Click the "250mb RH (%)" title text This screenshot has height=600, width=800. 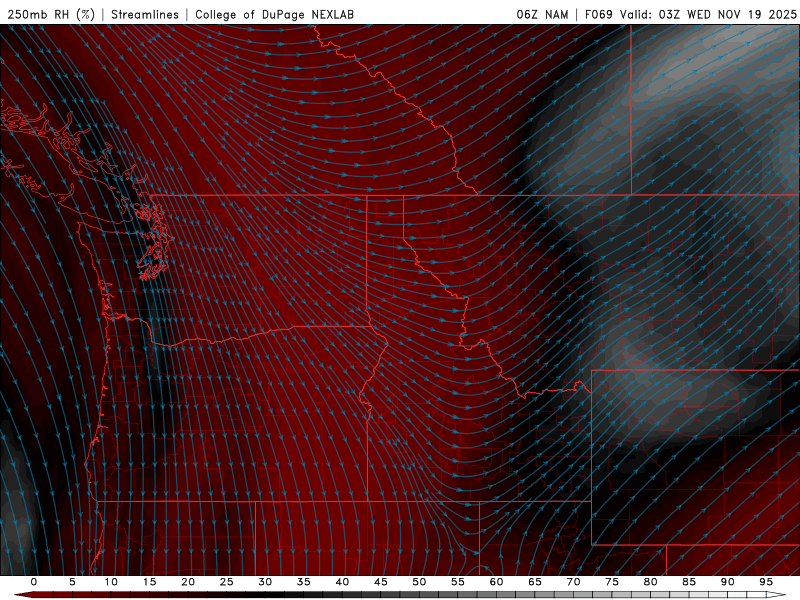pyautogui.click(x=51, y=14)
